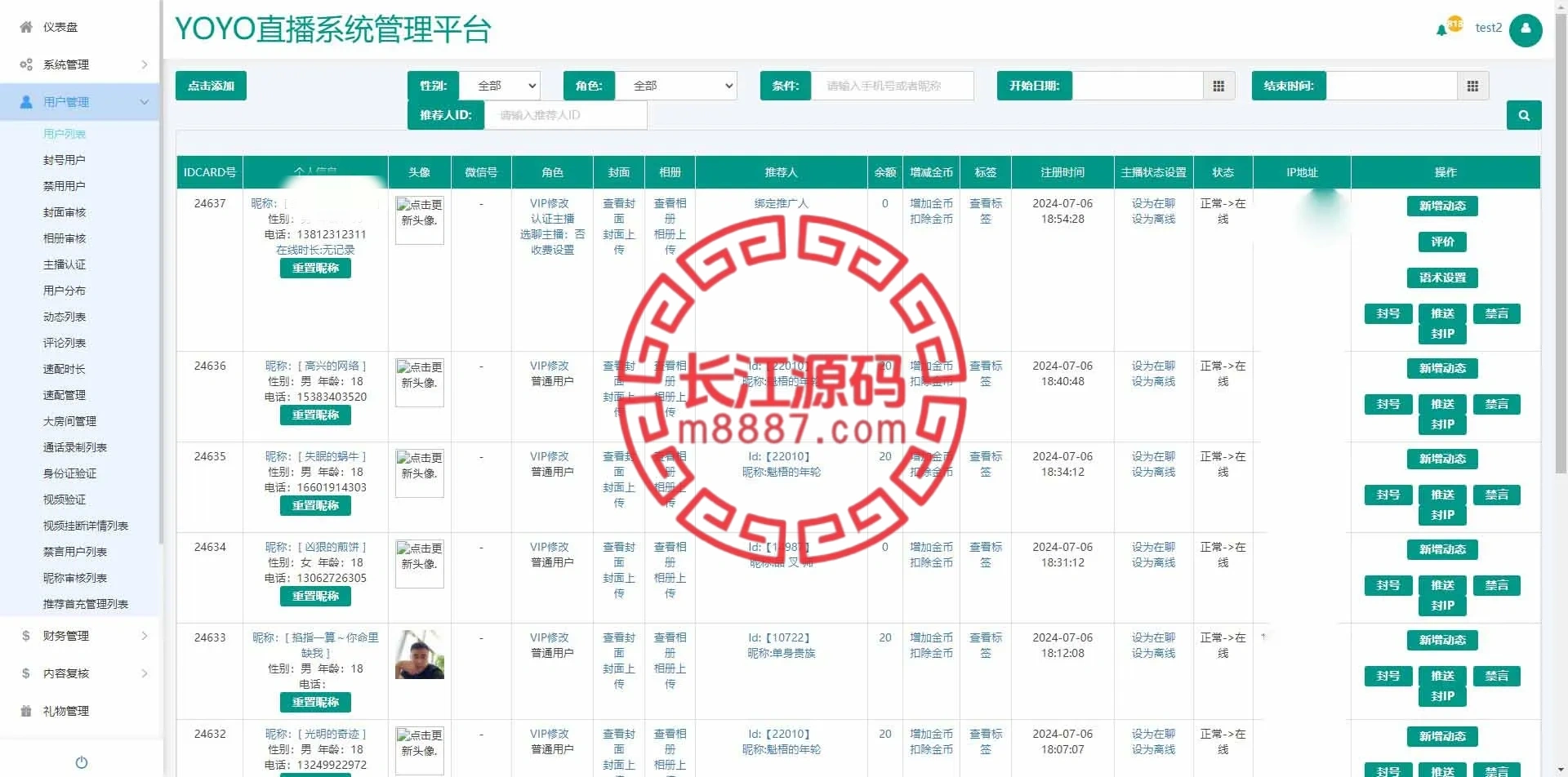Click 禁言 for user 24634
Viewport: 1568px width, 777px height.
click(1497, 586)
